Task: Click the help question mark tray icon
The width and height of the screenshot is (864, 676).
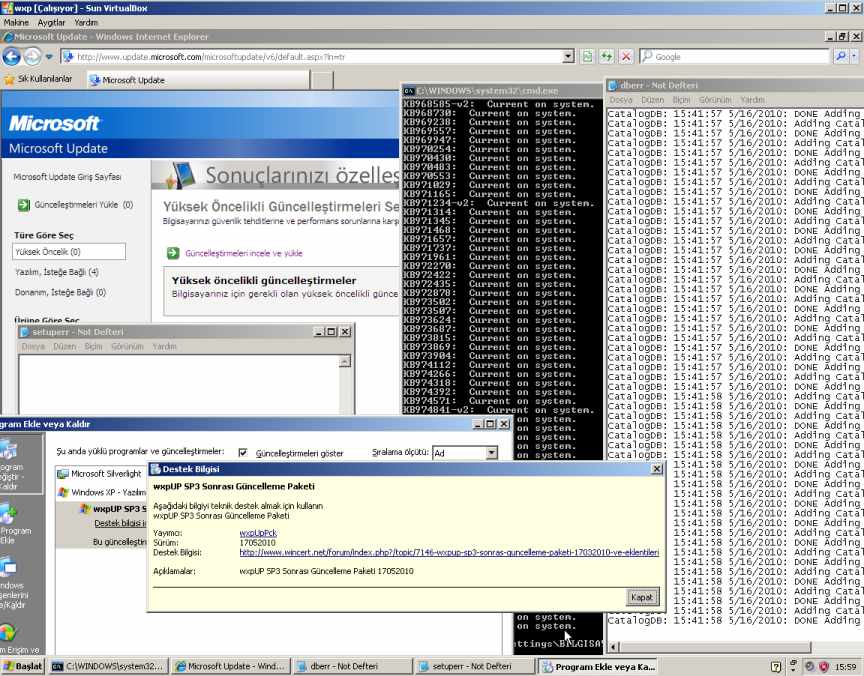Action: click(776, 667)
